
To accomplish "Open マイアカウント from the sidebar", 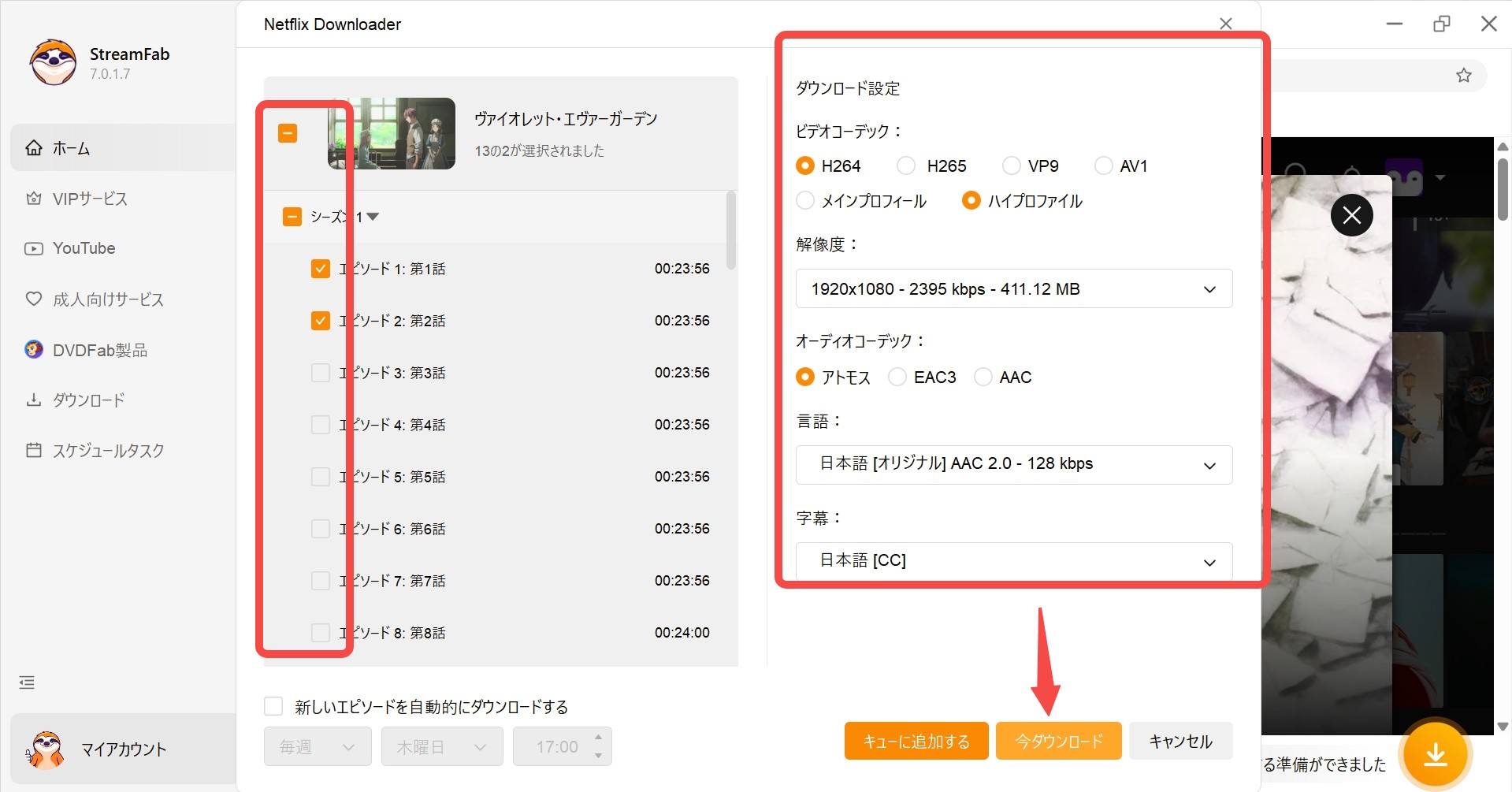I will pos(123,749).
